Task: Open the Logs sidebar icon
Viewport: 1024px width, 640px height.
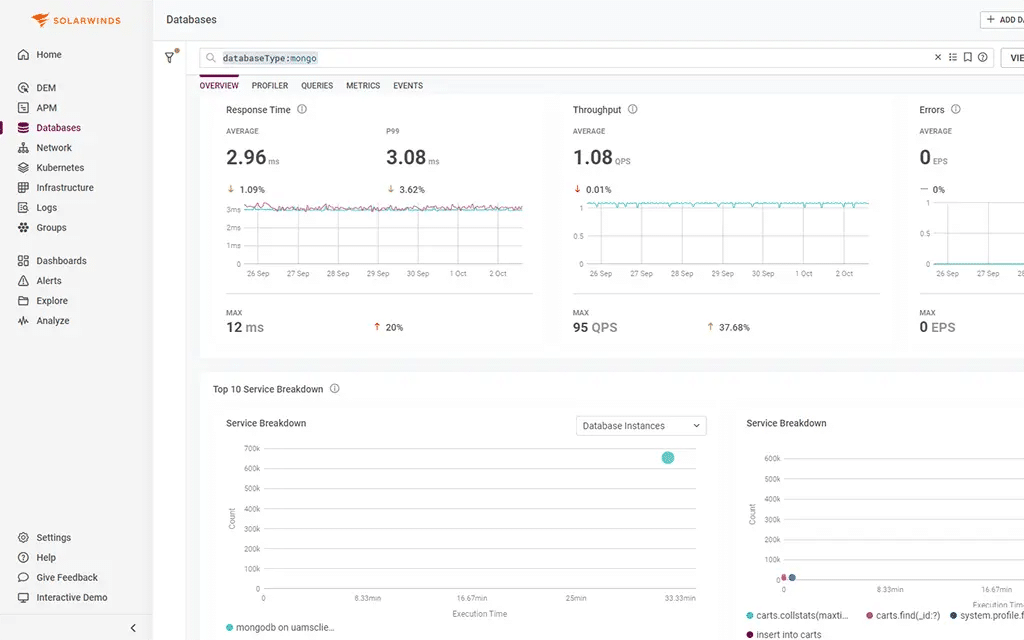Action: [x=24, y=208]
